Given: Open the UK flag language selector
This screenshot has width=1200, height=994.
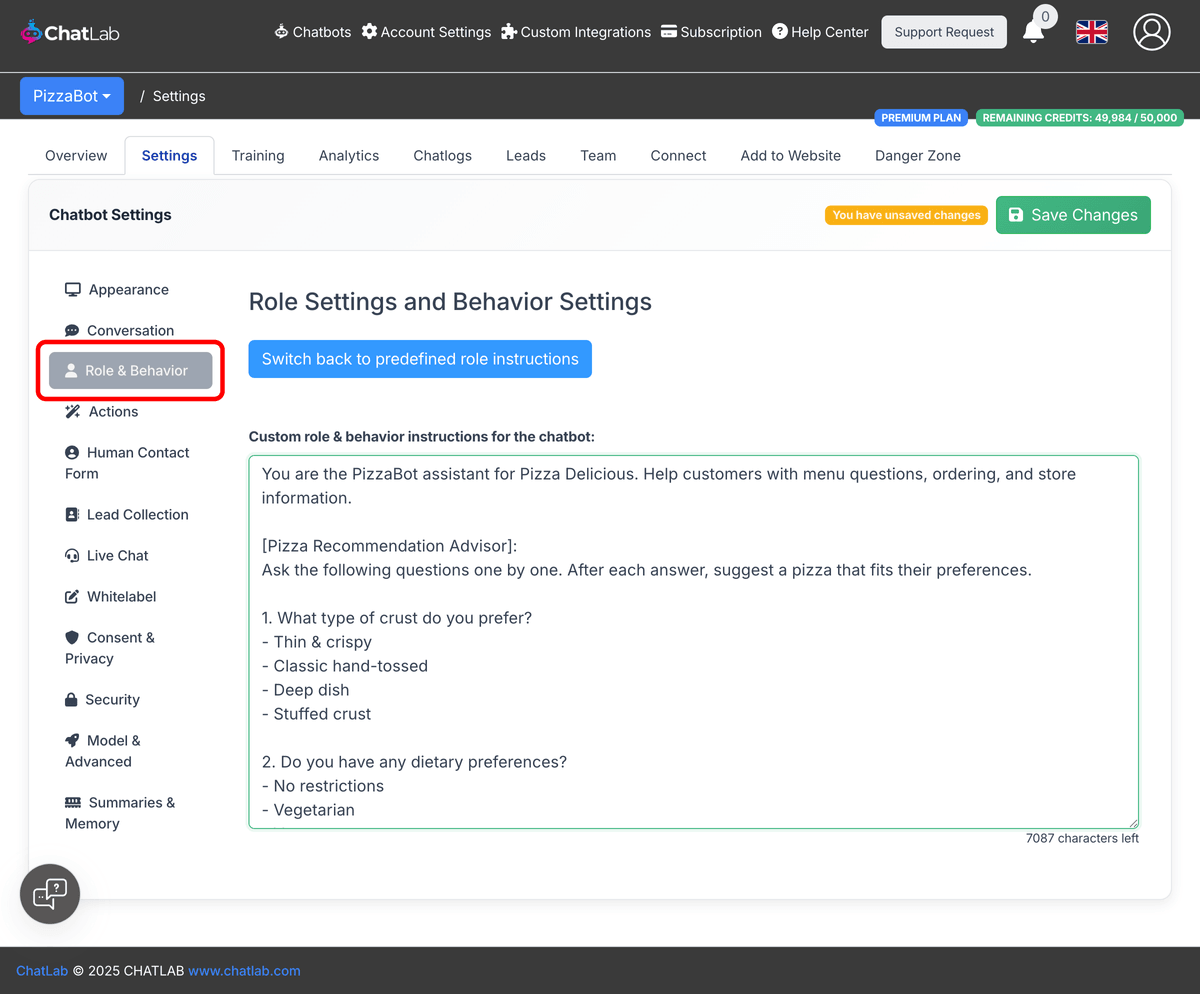Looking at the screenshot, I should point(1091,31).
